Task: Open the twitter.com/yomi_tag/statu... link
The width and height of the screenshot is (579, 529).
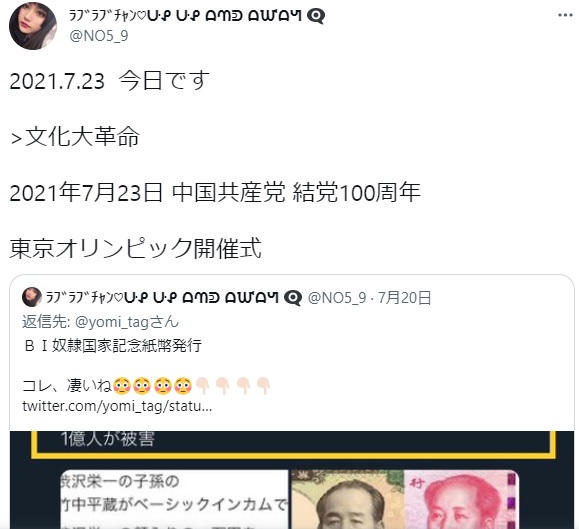Action: tap(117, 406)
